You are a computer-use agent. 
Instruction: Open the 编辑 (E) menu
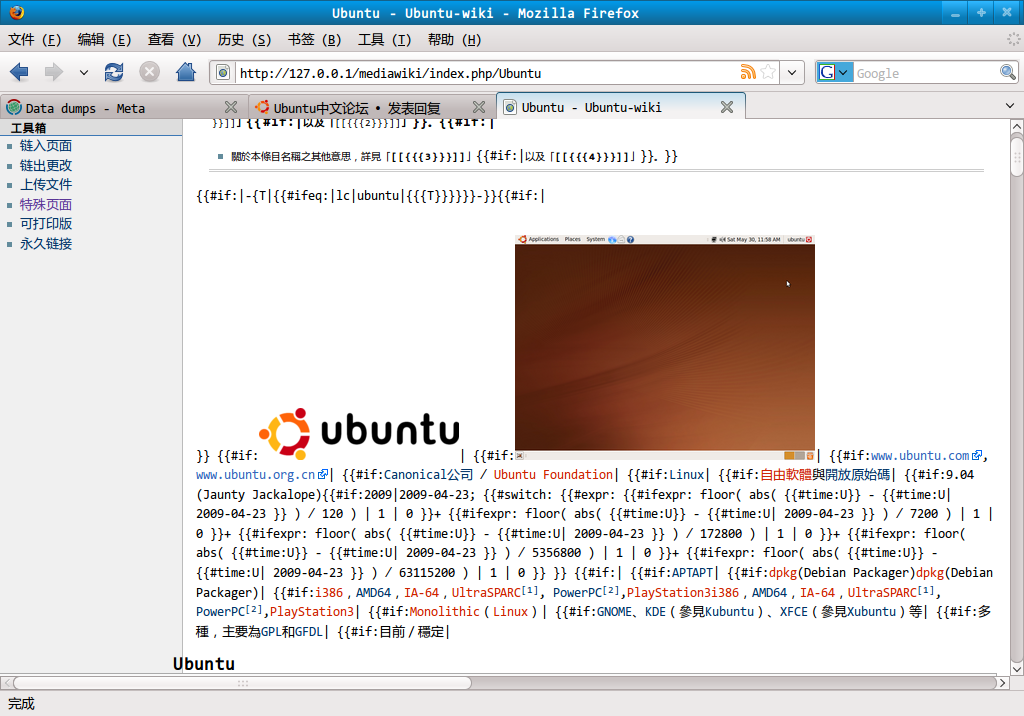104,40
